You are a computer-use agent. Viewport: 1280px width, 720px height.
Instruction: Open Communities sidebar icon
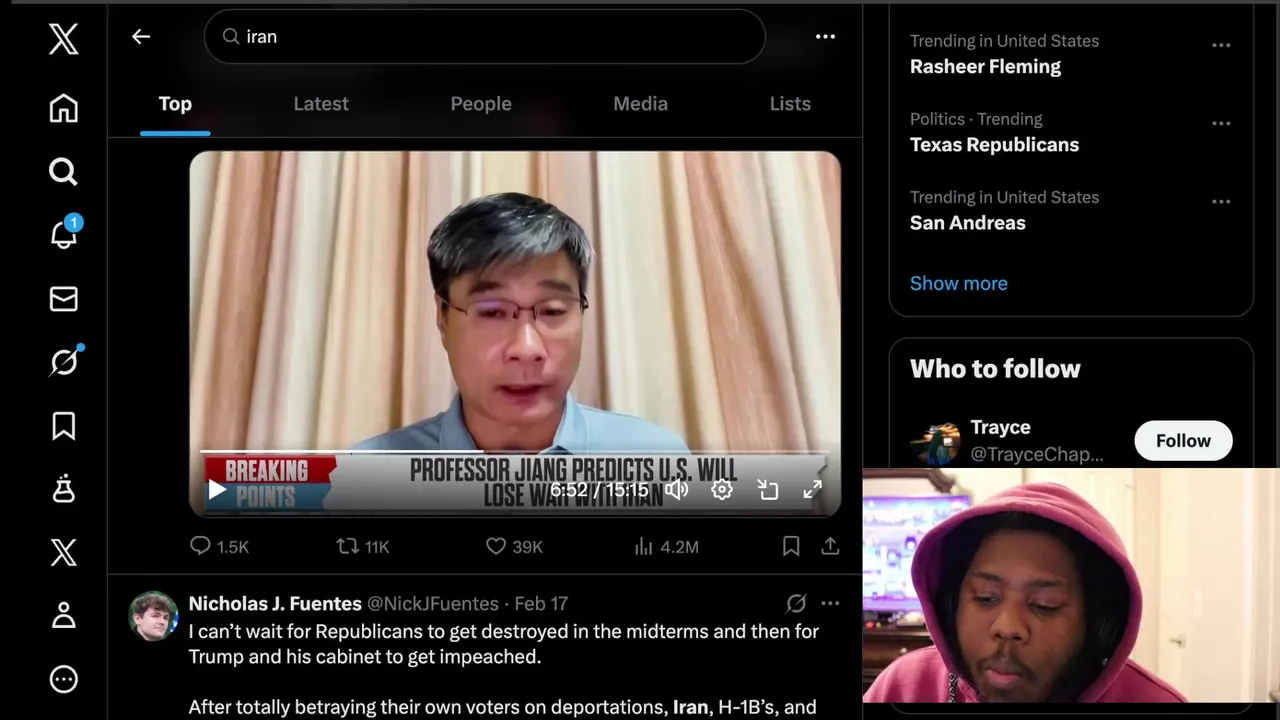pyautogui.click(x=63, y=489)
